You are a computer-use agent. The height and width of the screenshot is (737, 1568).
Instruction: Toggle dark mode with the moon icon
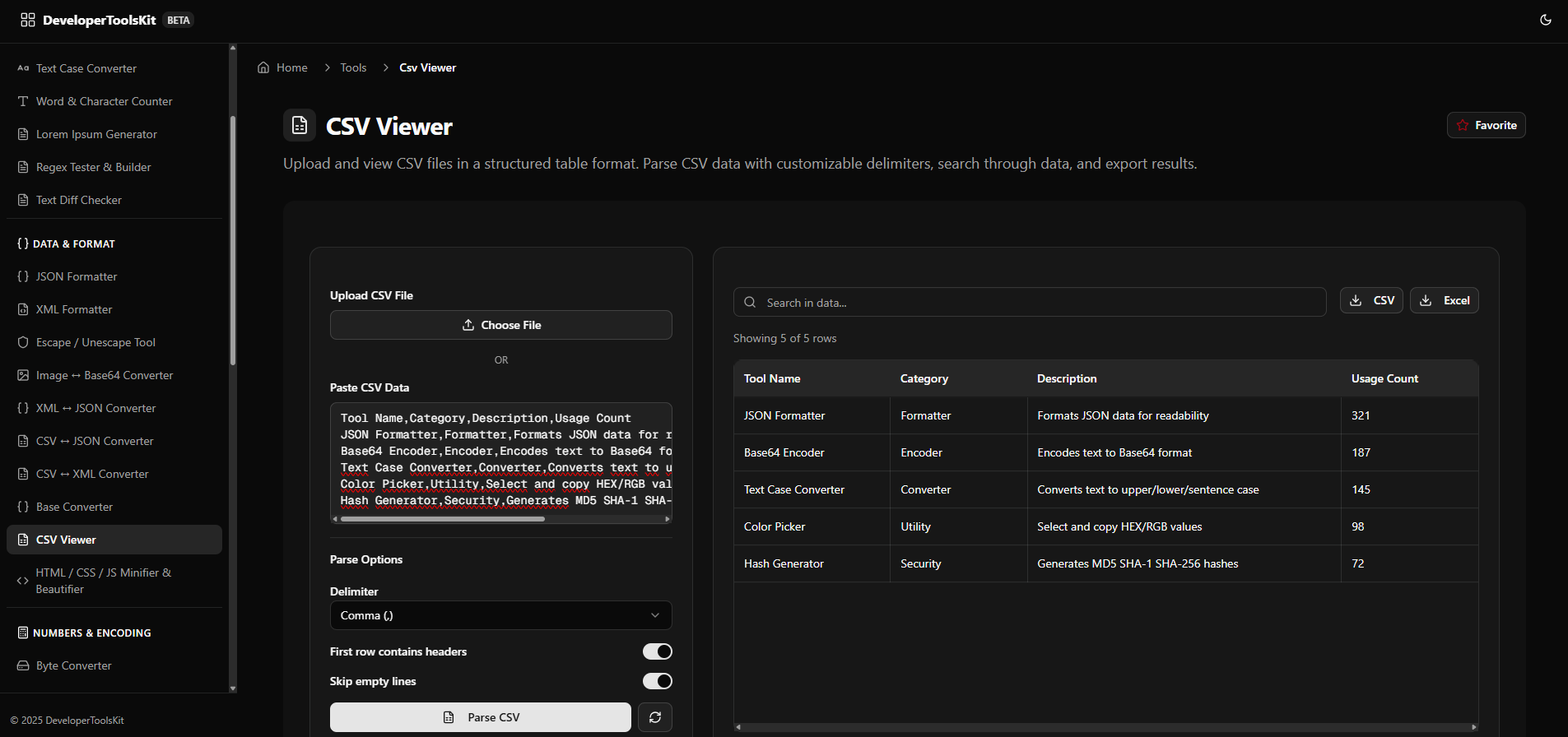point(1545,20)
